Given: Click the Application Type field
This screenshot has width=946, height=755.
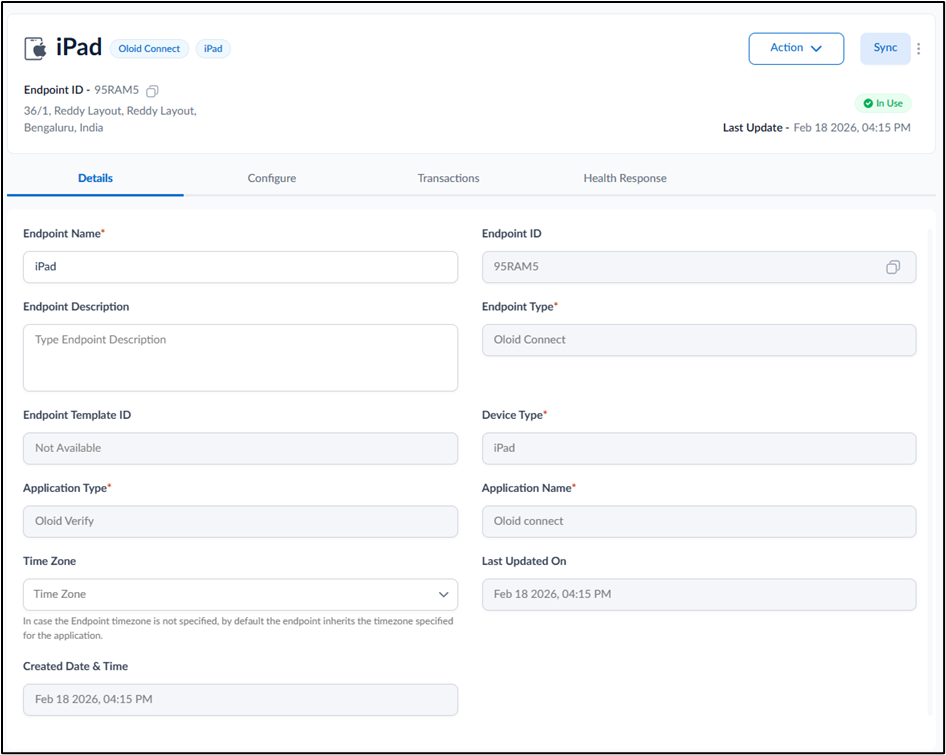Looking at the screenshot, I should (x=240, y=521).
